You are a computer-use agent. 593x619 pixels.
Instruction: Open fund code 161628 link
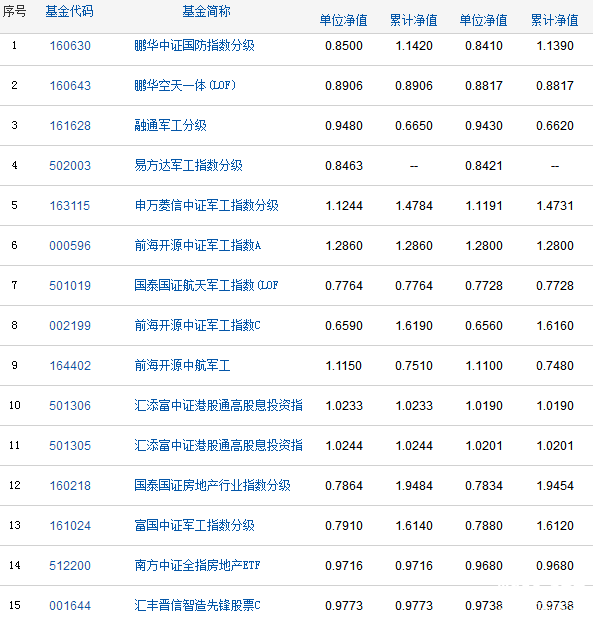70,126
